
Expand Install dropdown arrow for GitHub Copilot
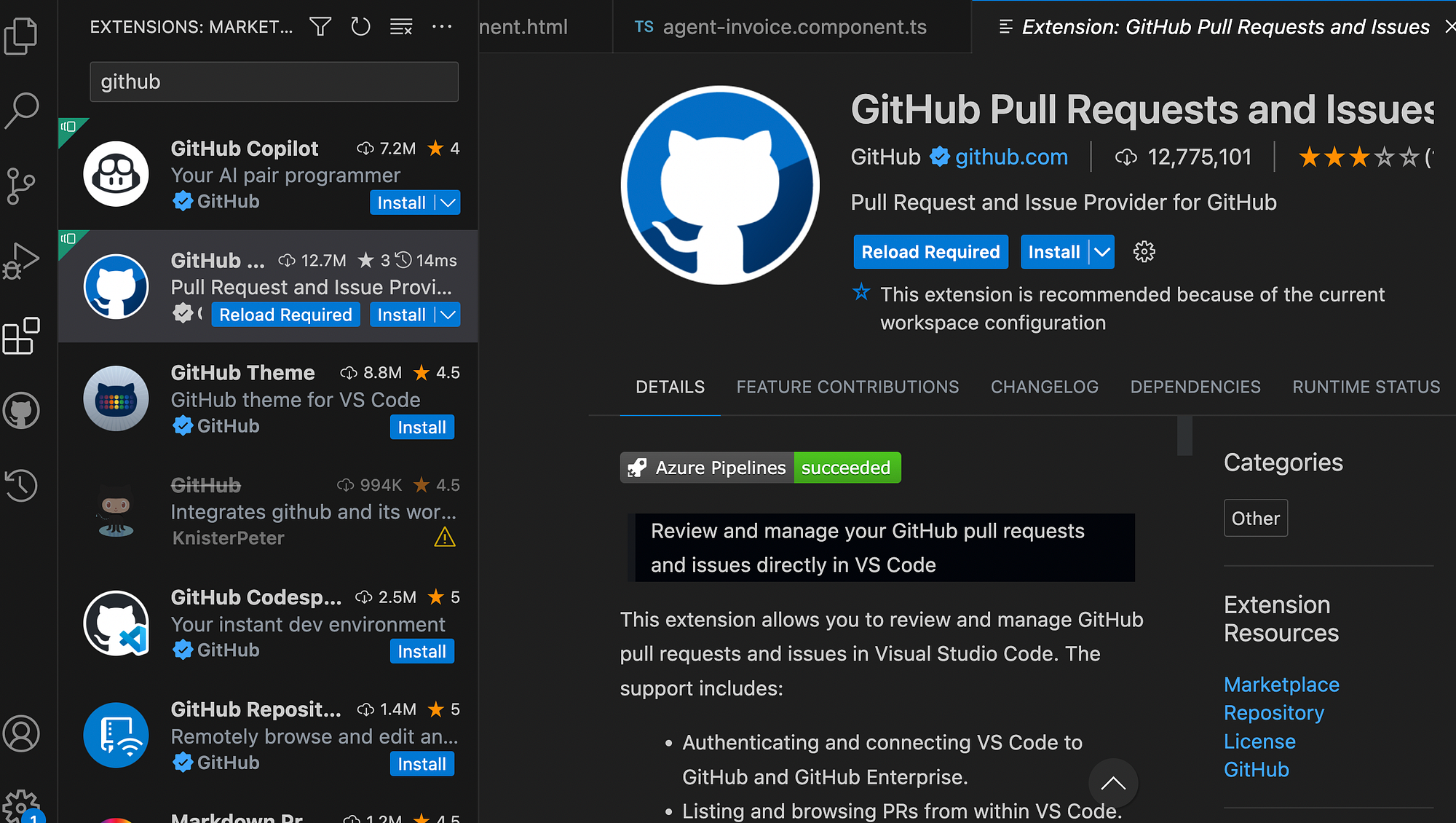tap(448, 202)
